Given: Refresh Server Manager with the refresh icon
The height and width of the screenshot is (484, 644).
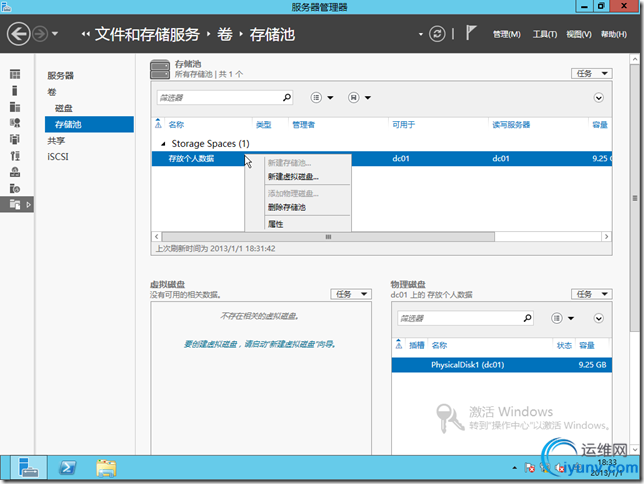Looking at the screenshot, I should coord(437,34).
